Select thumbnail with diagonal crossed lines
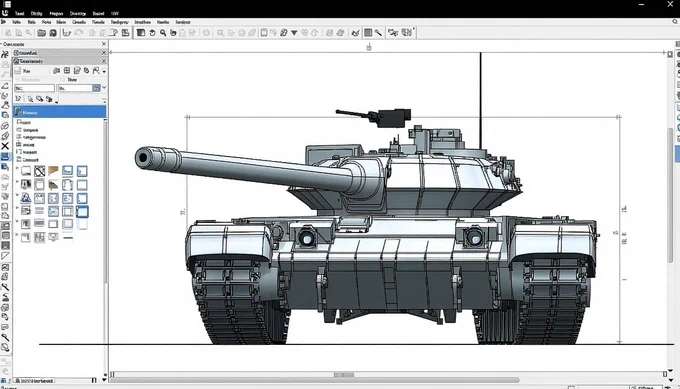680x389 pixels. point(39,171)
